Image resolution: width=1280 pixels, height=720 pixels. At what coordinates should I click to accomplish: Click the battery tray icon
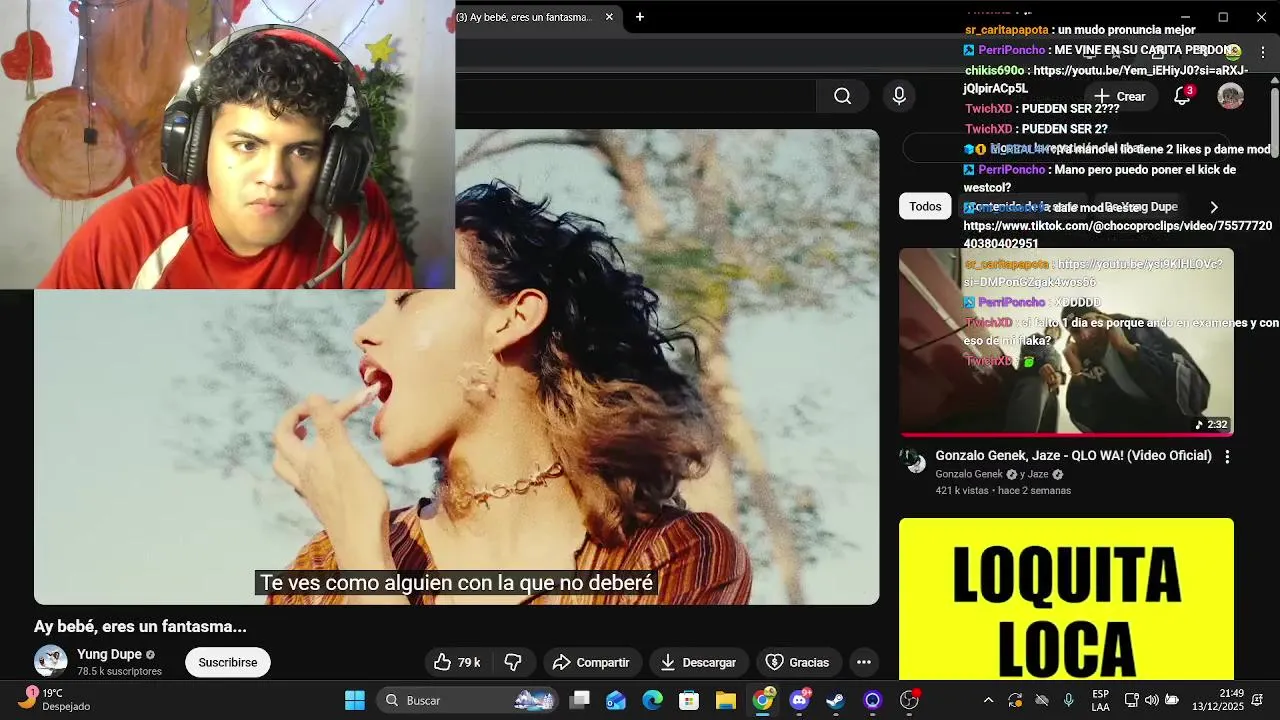point(1172,700)
